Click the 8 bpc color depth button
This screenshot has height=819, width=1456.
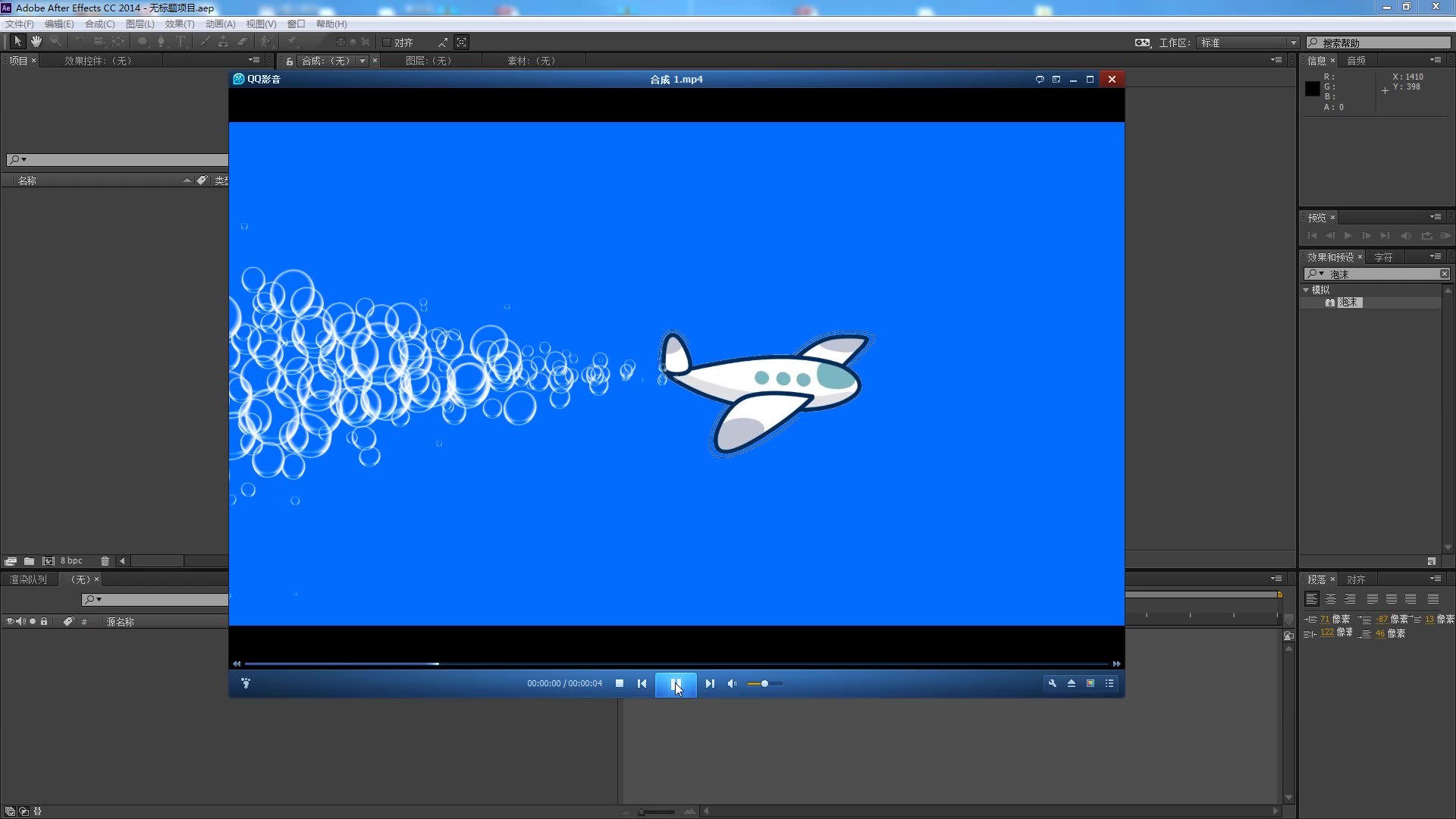[x=71, y=561]
